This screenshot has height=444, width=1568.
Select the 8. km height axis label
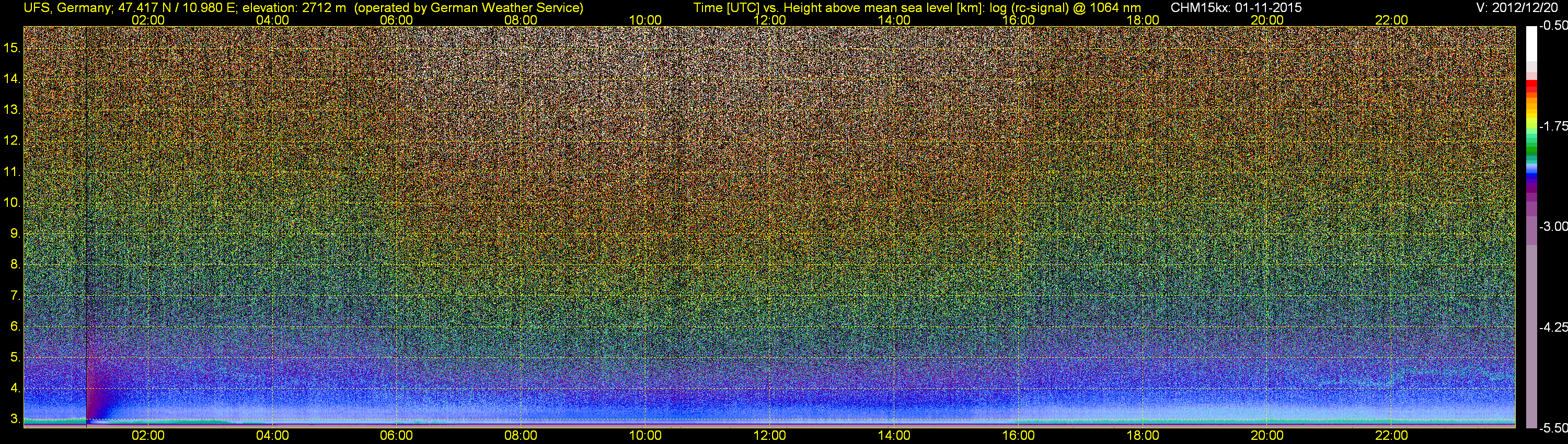15,265
